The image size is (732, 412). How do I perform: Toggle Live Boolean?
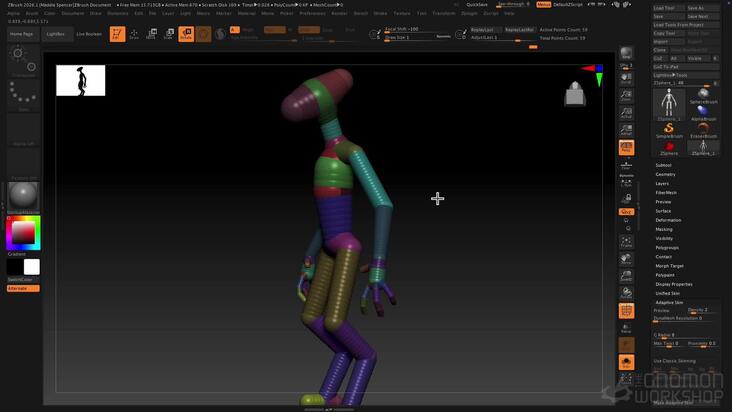pos(89,34)
